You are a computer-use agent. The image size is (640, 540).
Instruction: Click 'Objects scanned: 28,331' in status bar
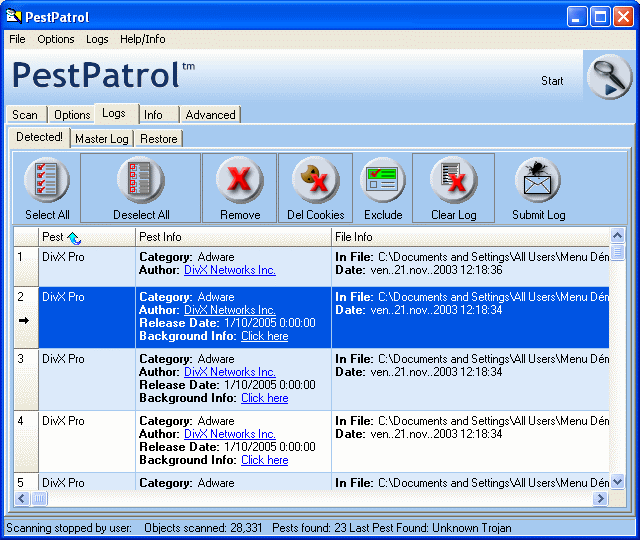coord(203,528)
